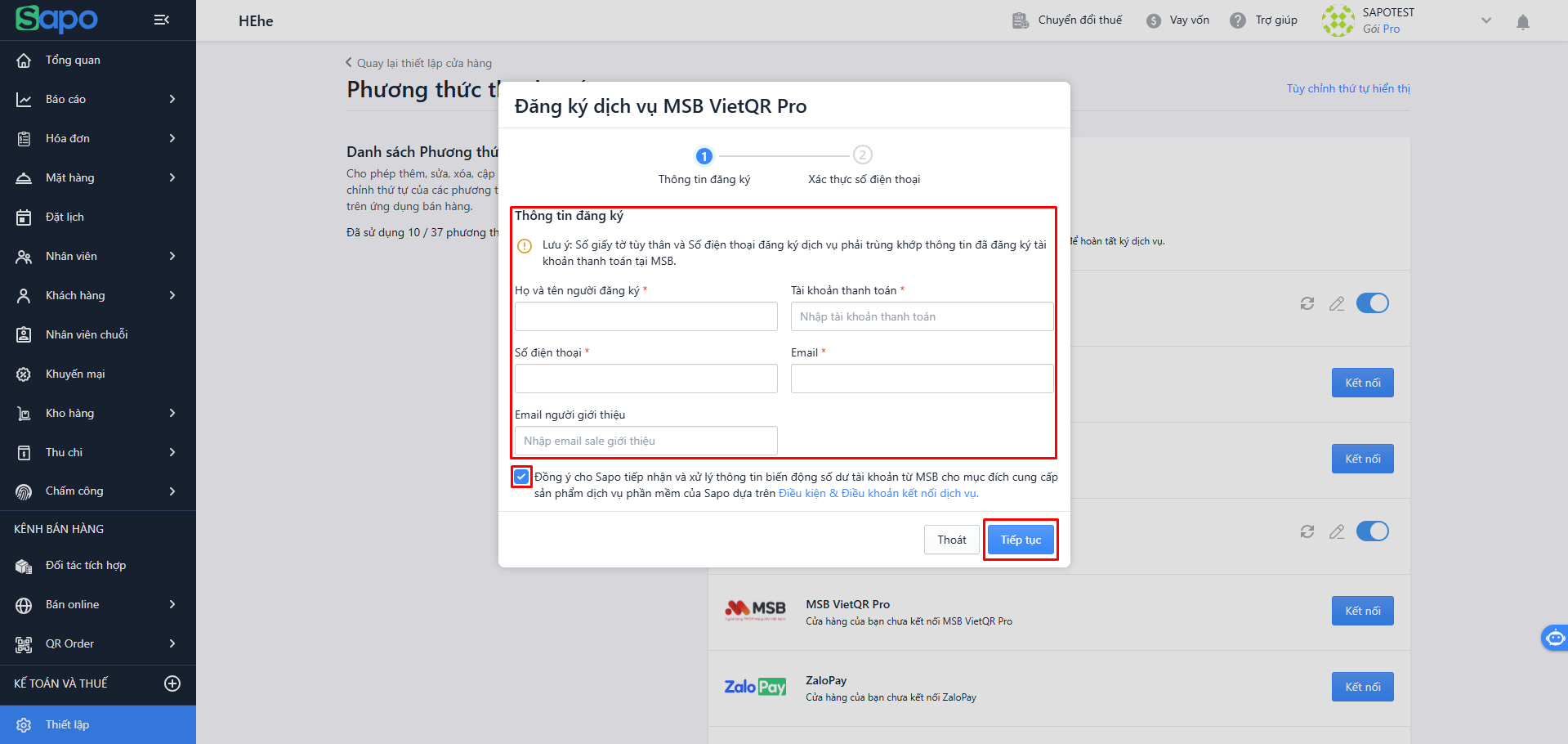
Task: Expand the Chấm công submenu arrow
Action: pos(172,491)
